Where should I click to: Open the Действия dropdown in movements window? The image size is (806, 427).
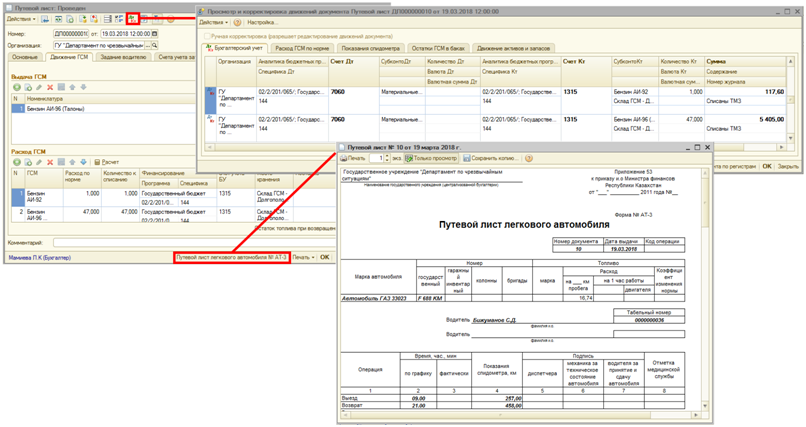(x=214, y=22)
